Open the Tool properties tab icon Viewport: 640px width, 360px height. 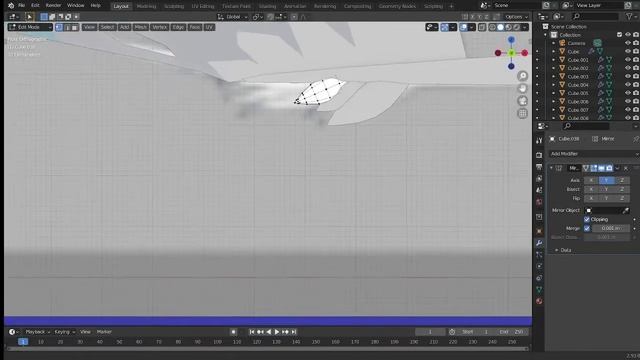(x=539, y=140)
